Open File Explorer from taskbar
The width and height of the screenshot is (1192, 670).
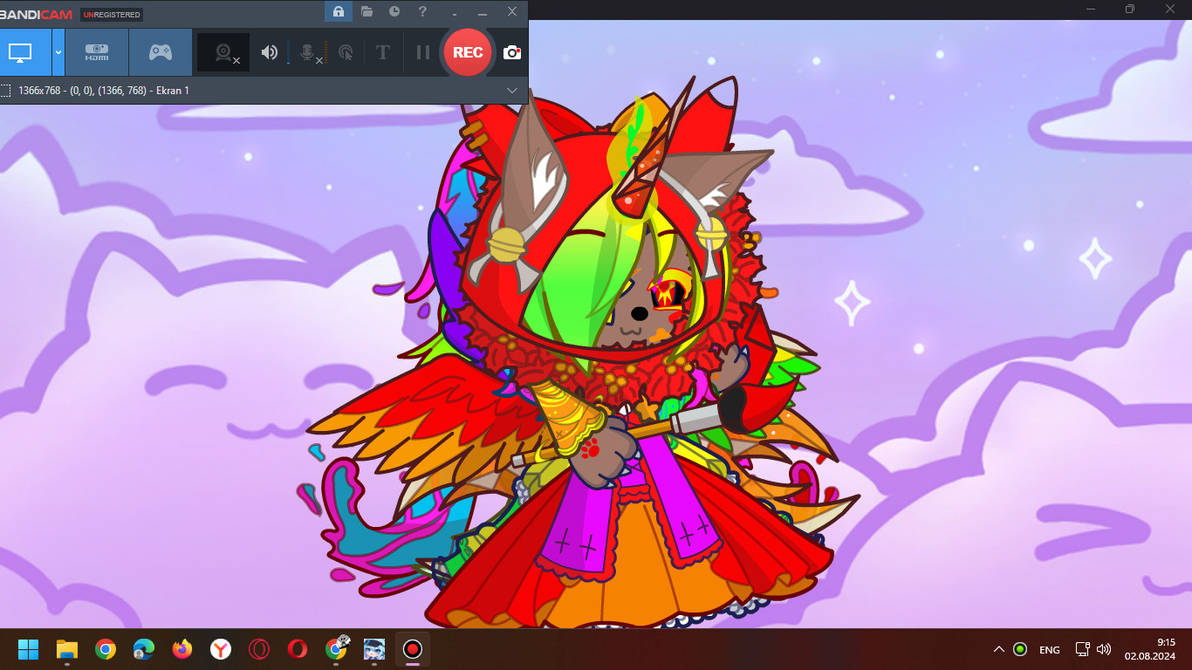point(67,649)
